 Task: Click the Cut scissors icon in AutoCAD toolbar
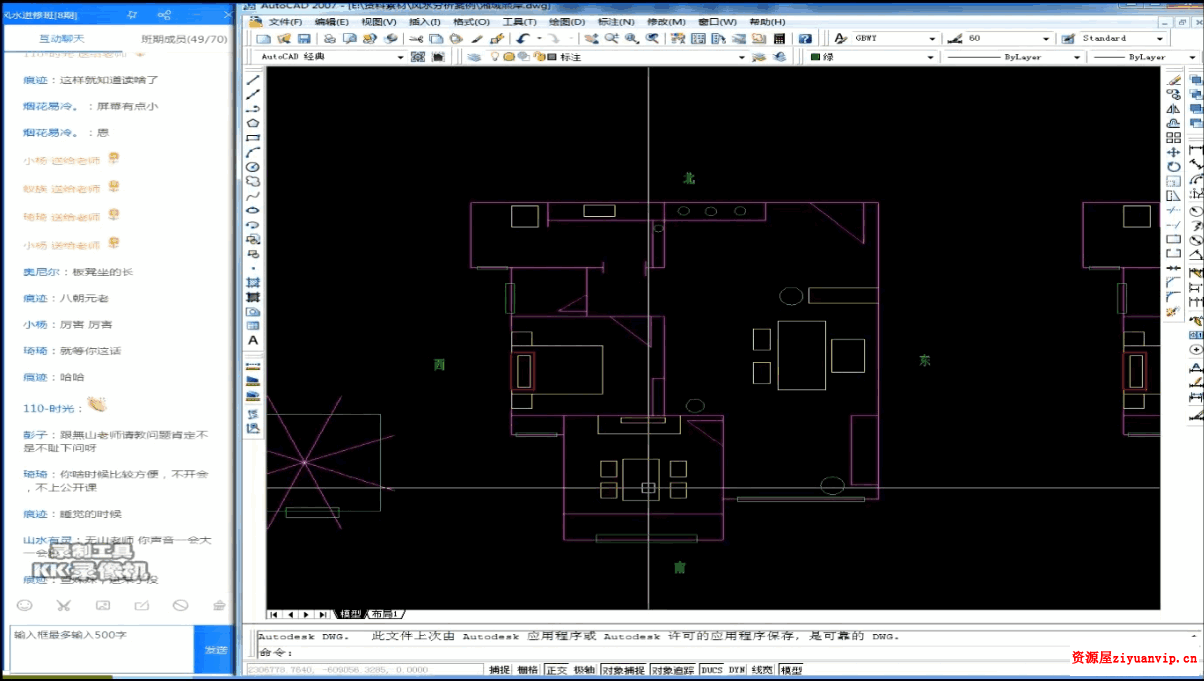click(416, 39)
